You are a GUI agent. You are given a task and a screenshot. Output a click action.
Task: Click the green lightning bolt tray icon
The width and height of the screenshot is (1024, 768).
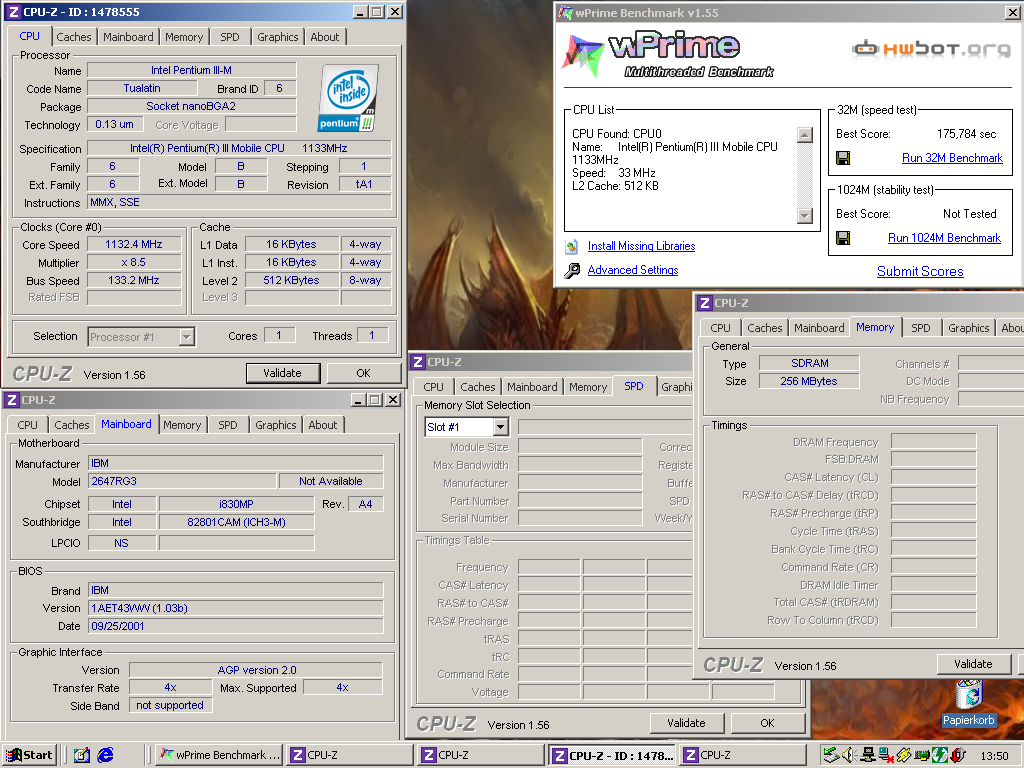[940, 755]
